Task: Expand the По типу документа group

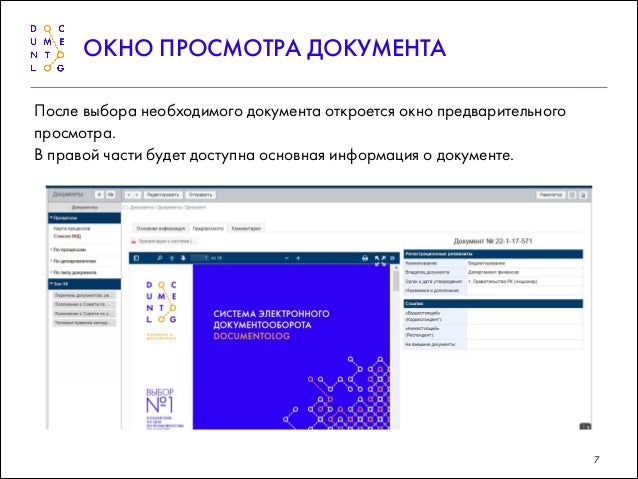Action: (x=74, y=272)
